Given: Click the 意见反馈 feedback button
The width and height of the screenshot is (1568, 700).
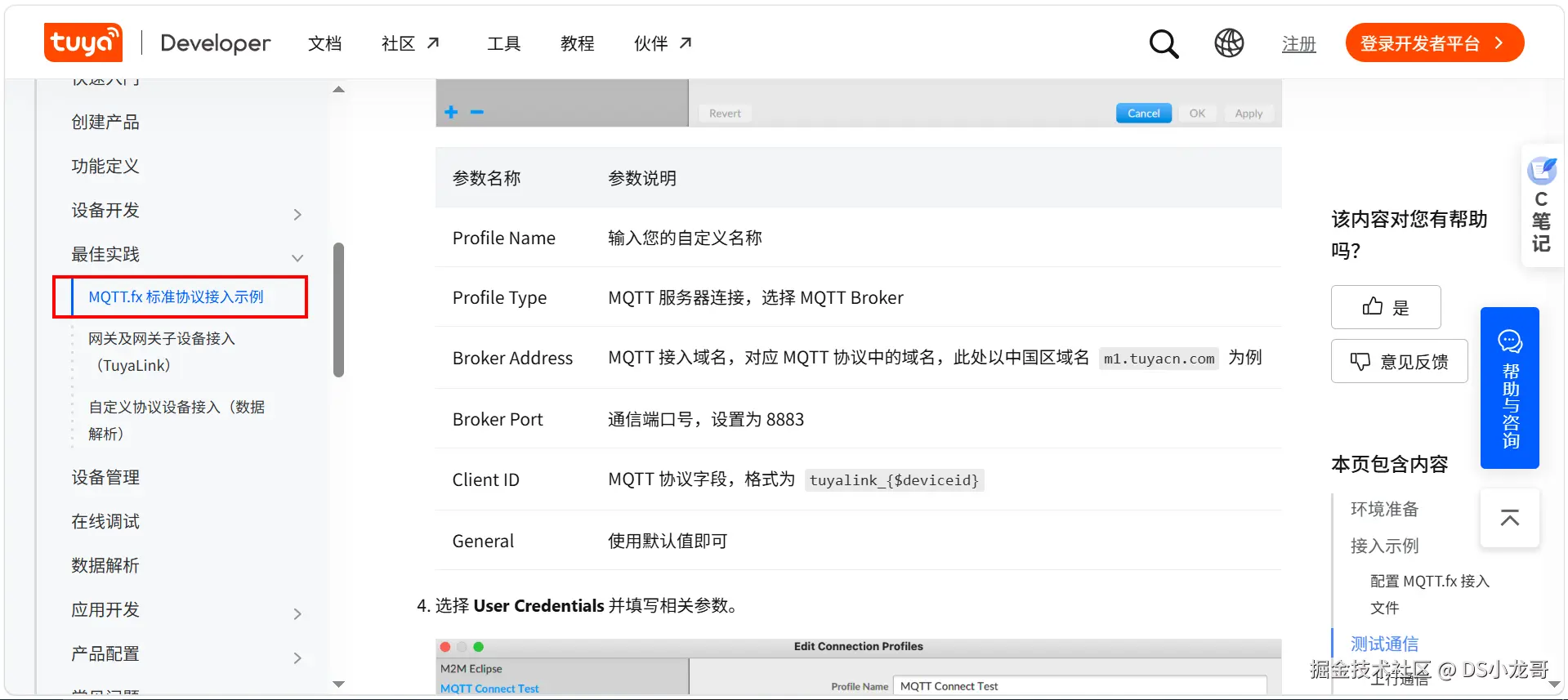Looking at the screenshot, I should click(x=1399, y=361).
